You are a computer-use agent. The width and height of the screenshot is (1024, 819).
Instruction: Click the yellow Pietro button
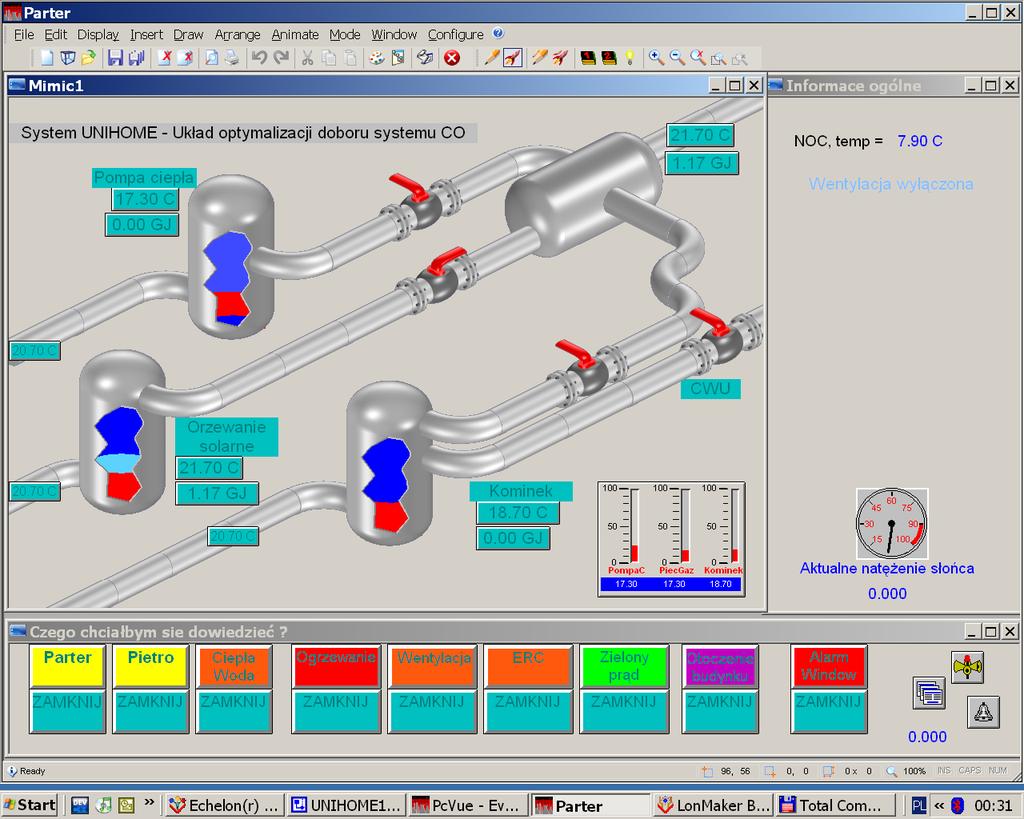pos(151,666)
